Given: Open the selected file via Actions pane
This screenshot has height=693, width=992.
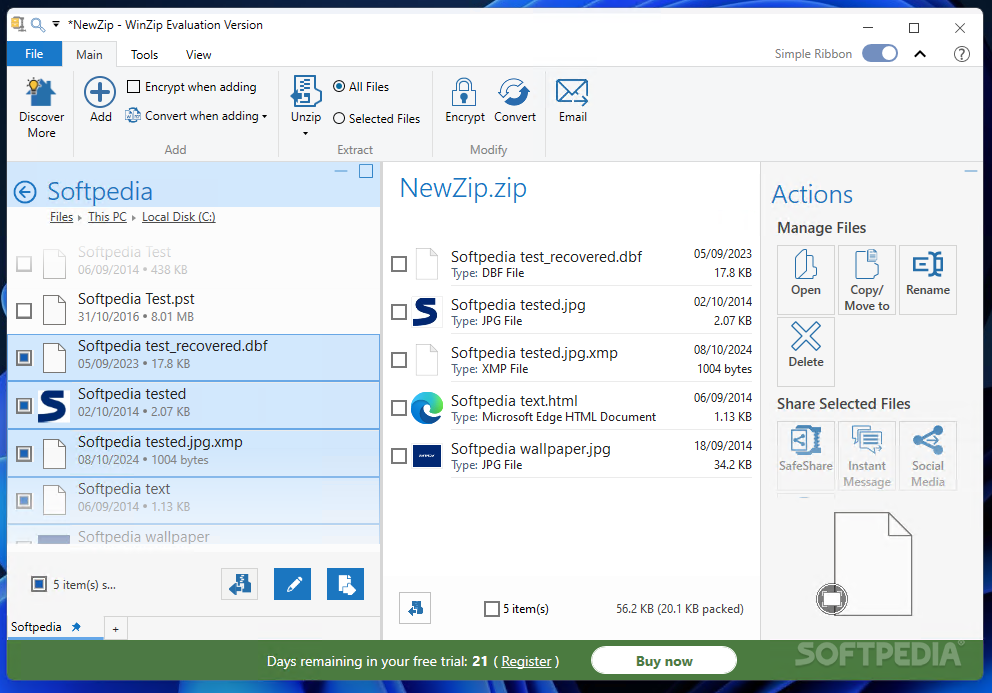Looking at the screenshot, I should (x=805, y=280).
